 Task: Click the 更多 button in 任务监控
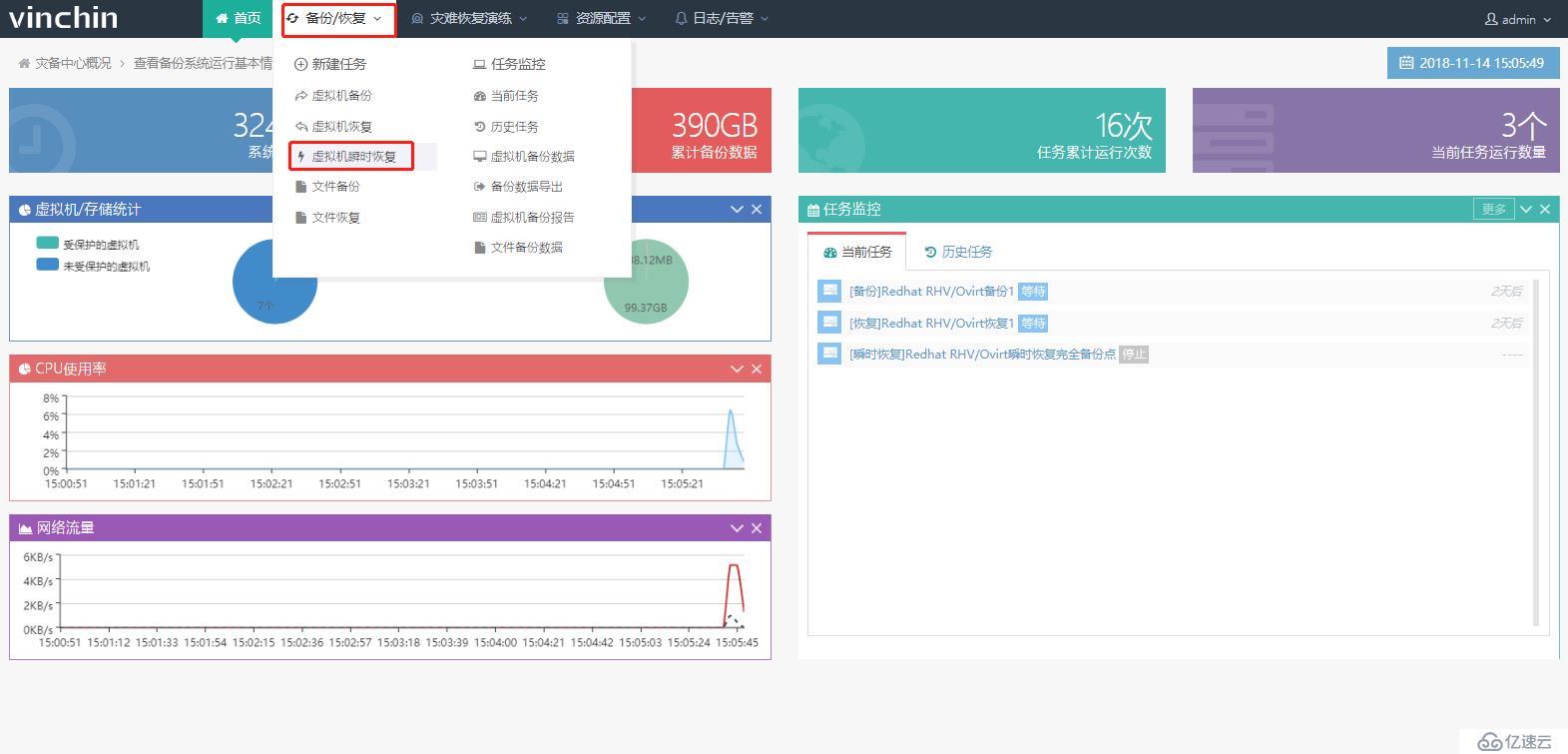[1494, 209]
